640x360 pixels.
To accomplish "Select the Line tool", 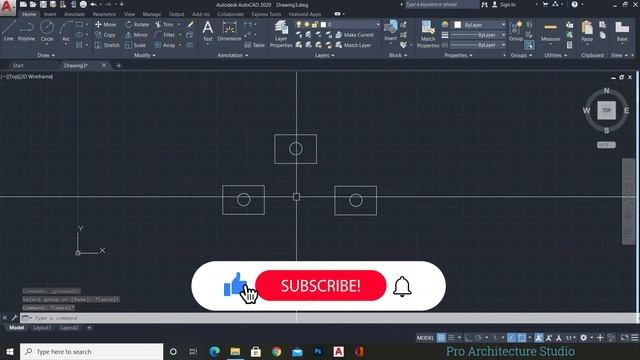I will point(9,31).
